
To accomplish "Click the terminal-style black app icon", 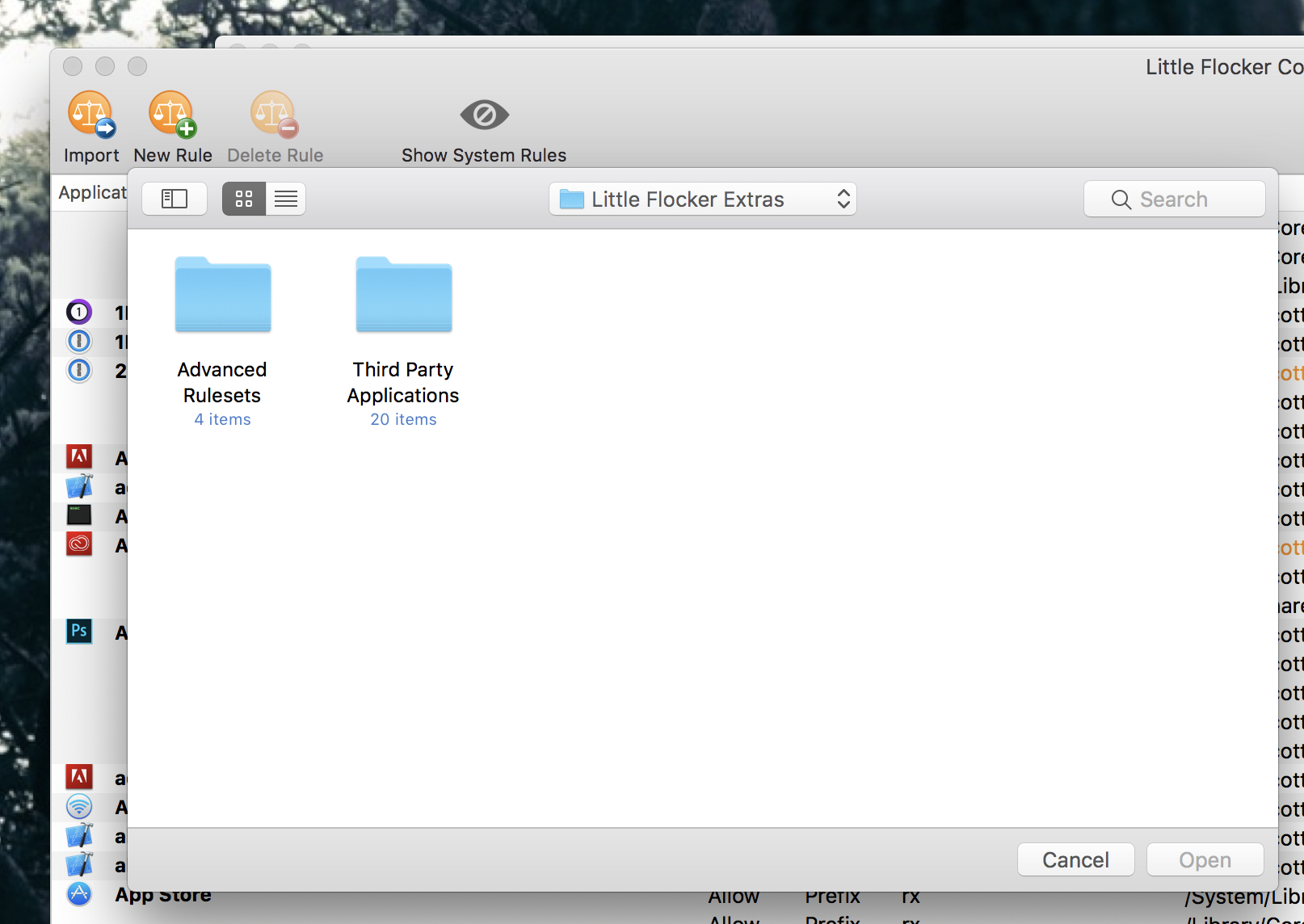I will [79, 515].
